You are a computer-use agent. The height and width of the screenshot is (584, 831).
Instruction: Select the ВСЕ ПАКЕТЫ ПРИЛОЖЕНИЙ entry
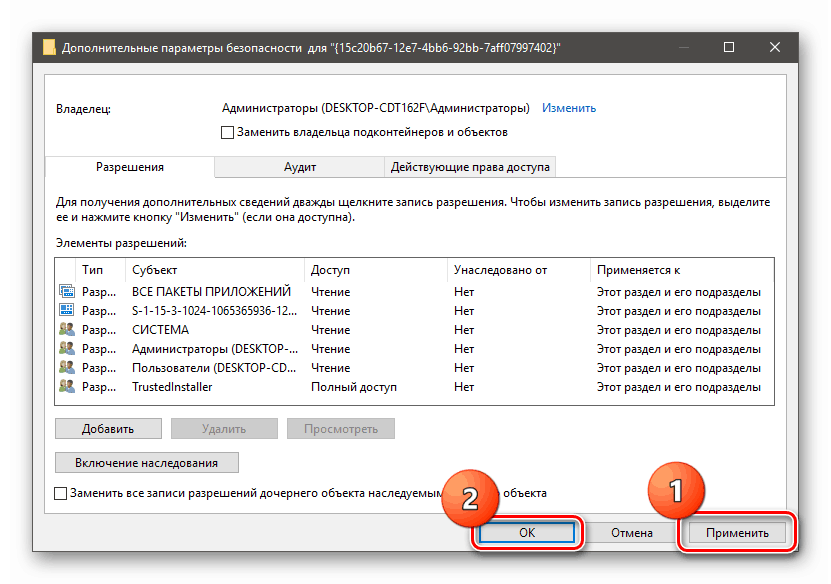[414, 291]
